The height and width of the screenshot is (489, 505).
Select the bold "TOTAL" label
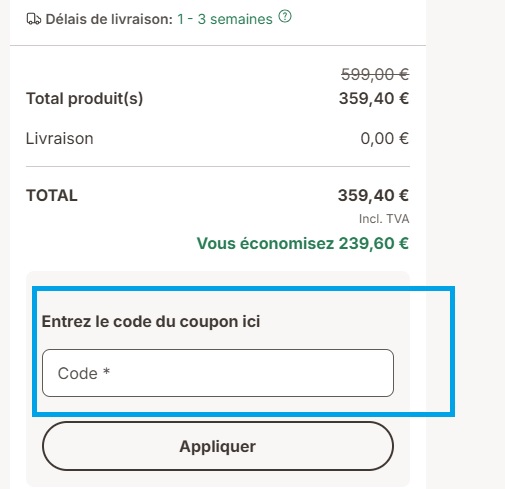tap(52, 195)
